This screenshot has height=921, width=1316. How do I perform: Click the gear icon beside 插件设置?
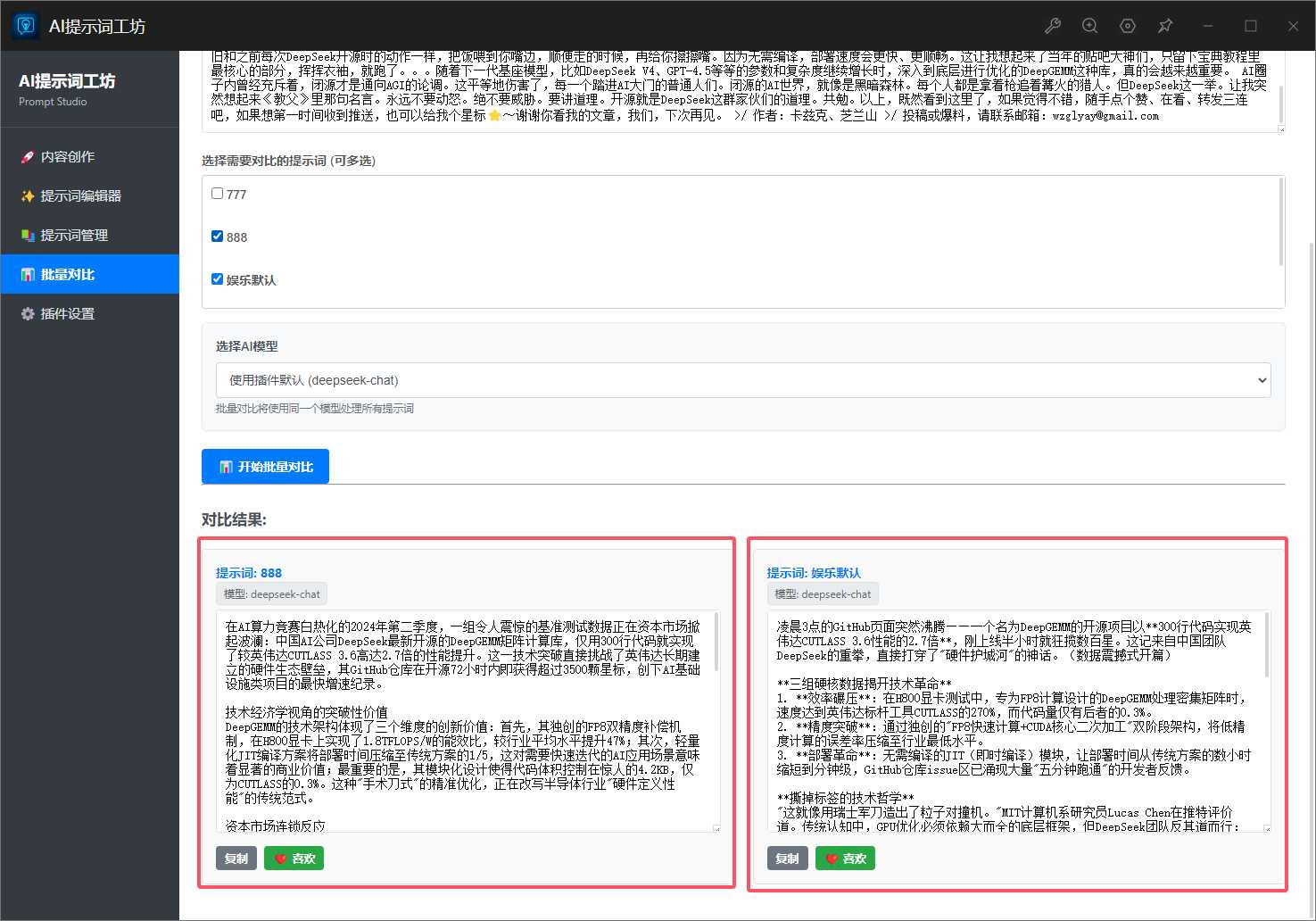pos(28,314)
